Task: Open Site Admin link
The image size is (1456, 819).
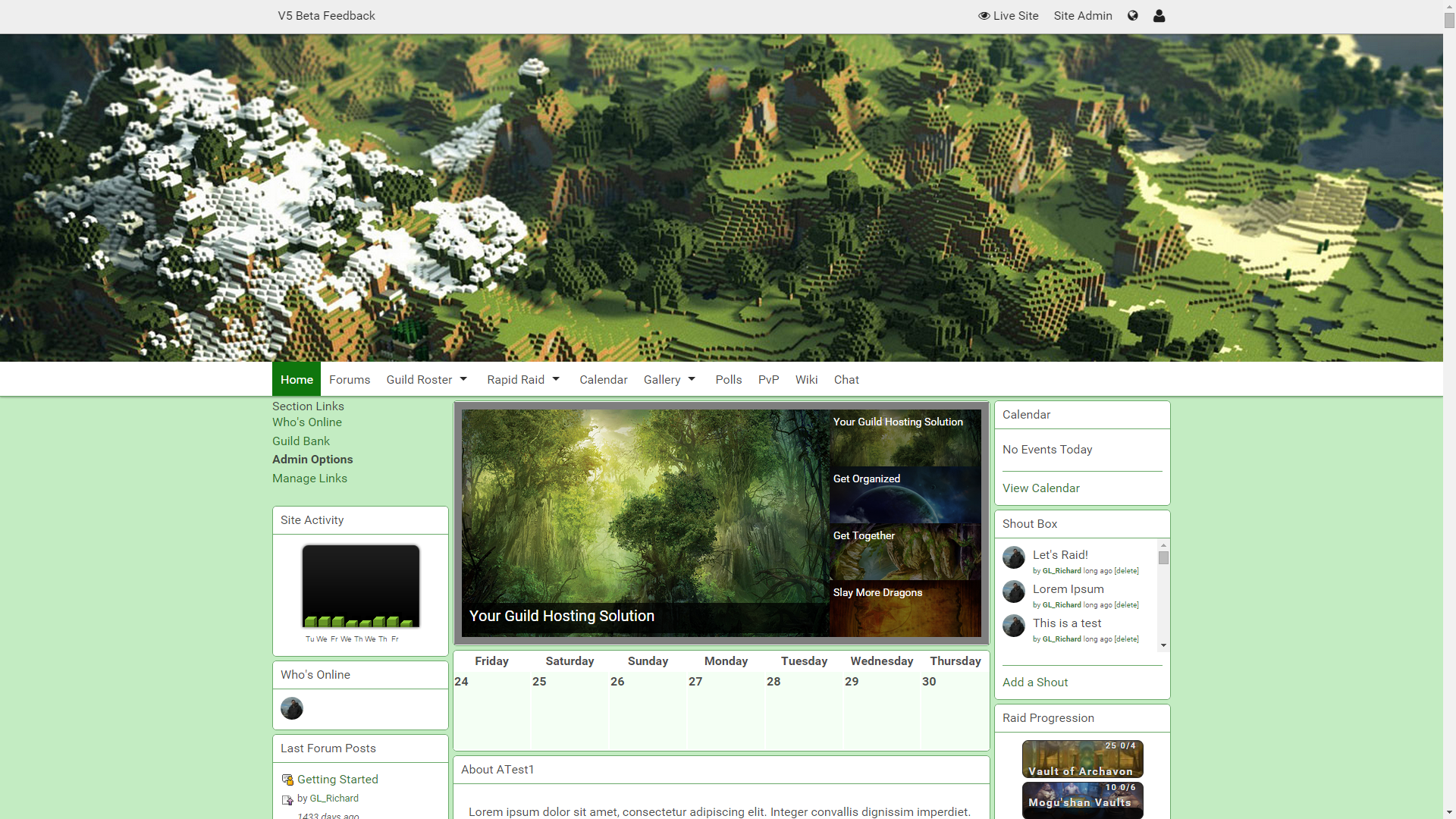Action: pos(1083,15)
